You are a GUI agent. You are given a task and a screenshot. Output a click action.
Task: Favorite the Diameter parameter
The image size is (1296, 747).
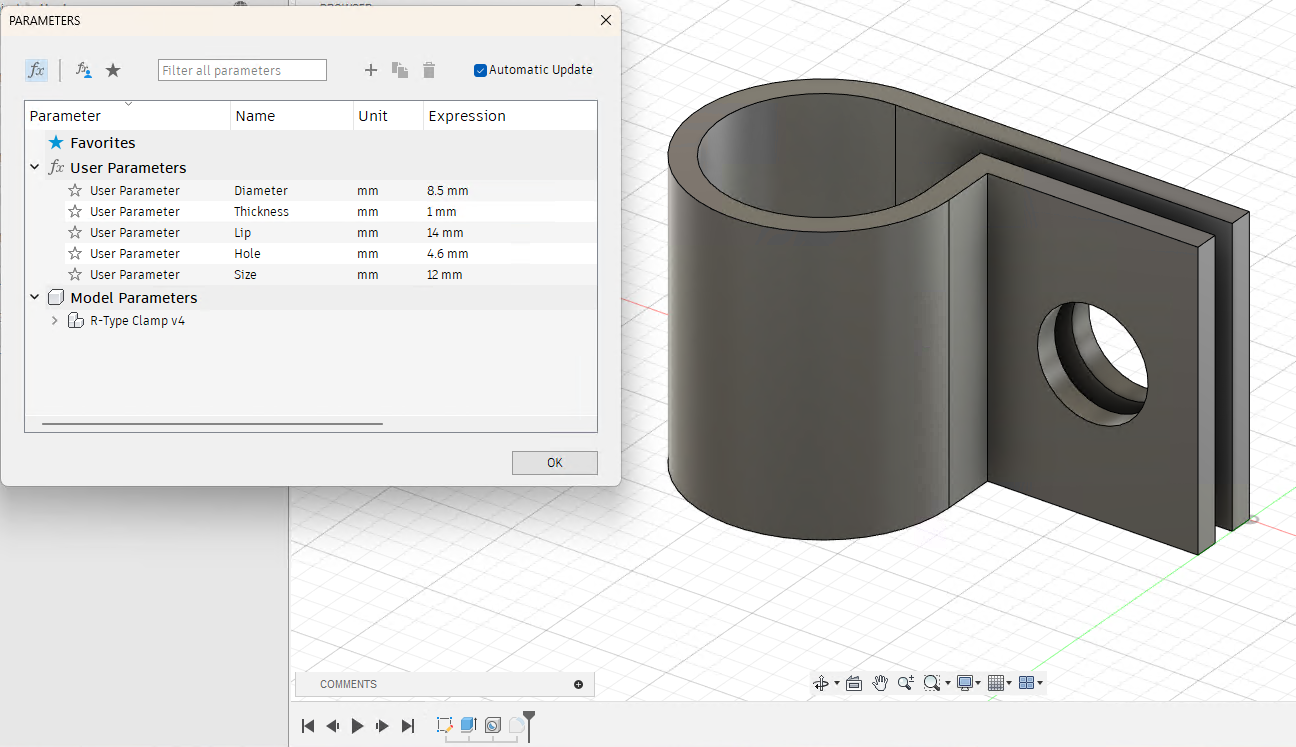coord(75,190)
